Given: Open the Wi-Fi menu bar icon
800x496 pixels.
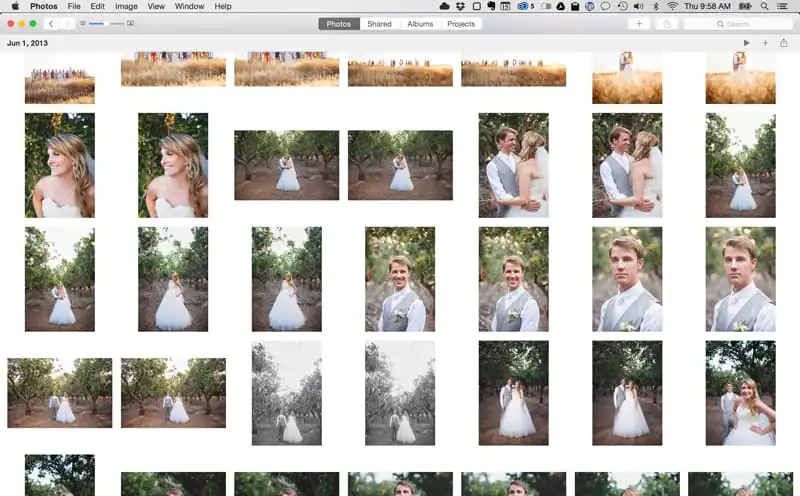Looking at the screenshot, I should pos(672,6).
